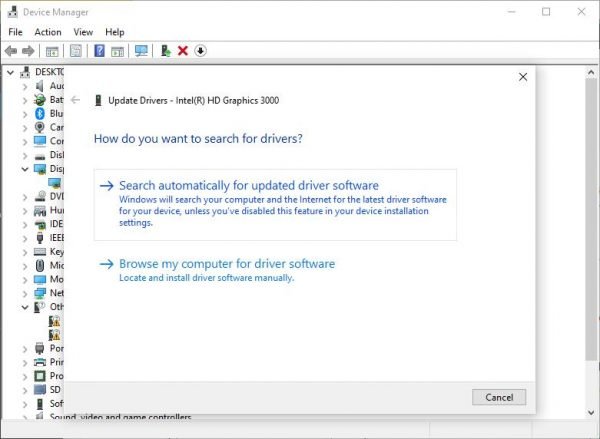The image size is (600, 439).
Task: Click the black down-arrow disable device icon
Action: 200,51
